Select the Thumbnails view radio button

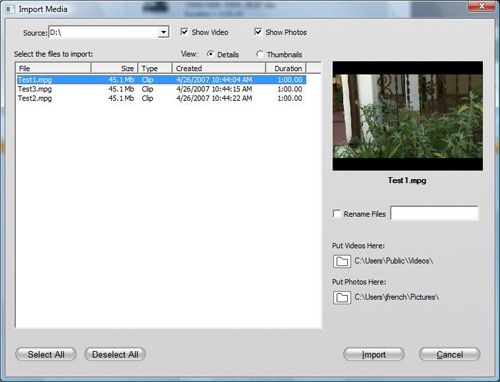259,54
